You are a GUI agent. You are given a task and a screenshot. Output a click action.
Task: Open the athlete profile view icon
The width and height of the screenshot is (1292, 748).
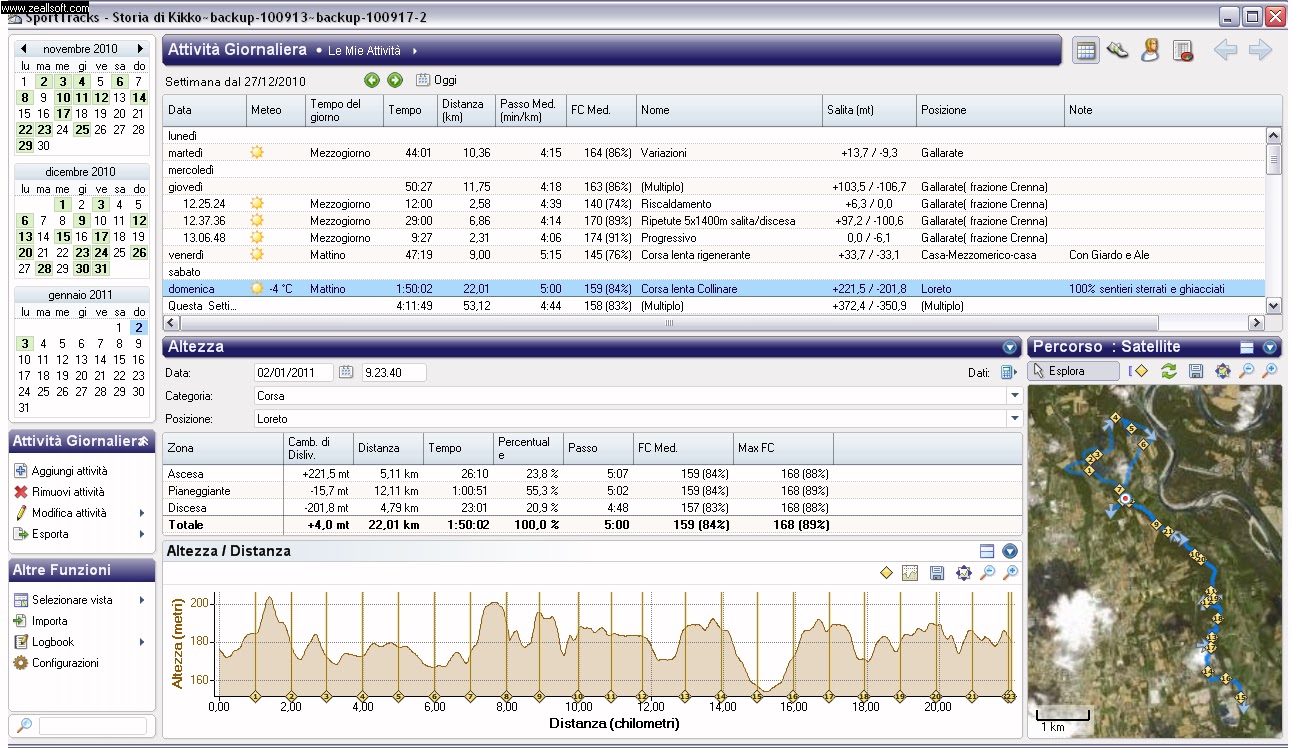tap(1150, 51)
